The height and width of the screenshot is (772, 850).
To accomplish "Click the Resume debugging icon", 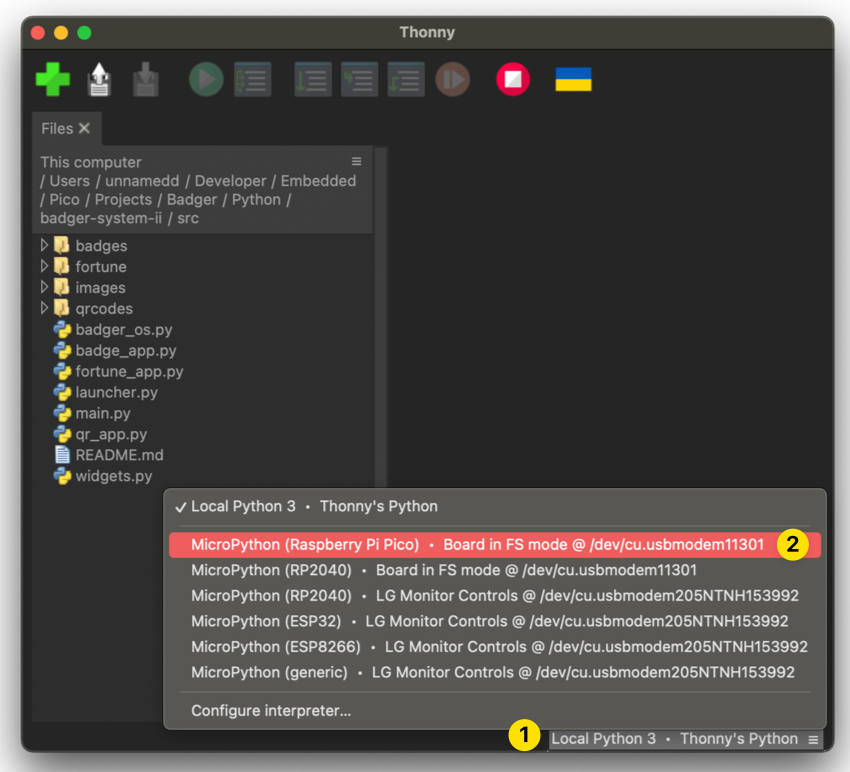I will pos(453,79).
